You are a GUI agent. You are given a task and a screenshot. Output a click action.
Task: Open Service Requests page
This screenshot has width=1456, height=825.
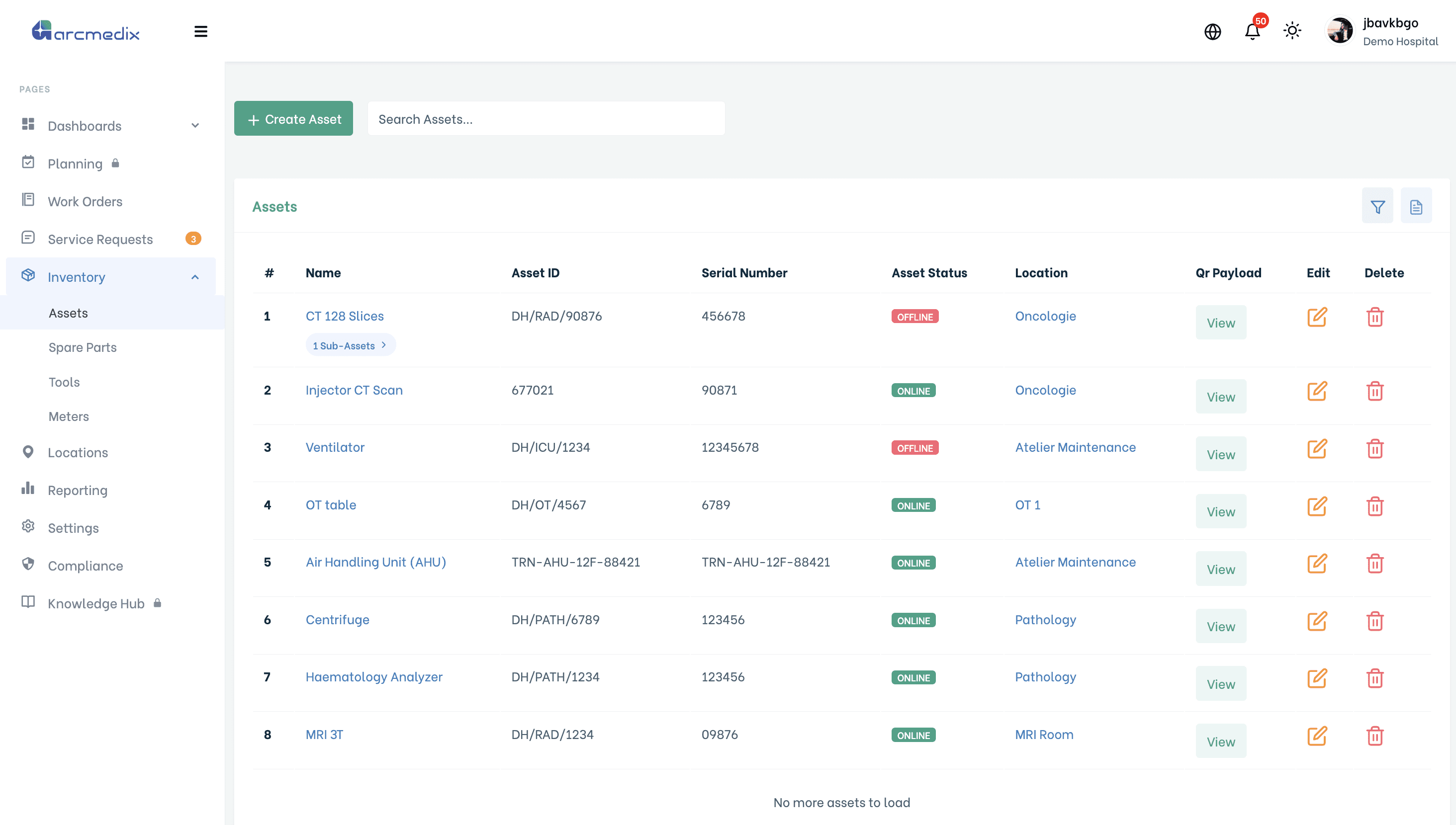click(100, 239)
